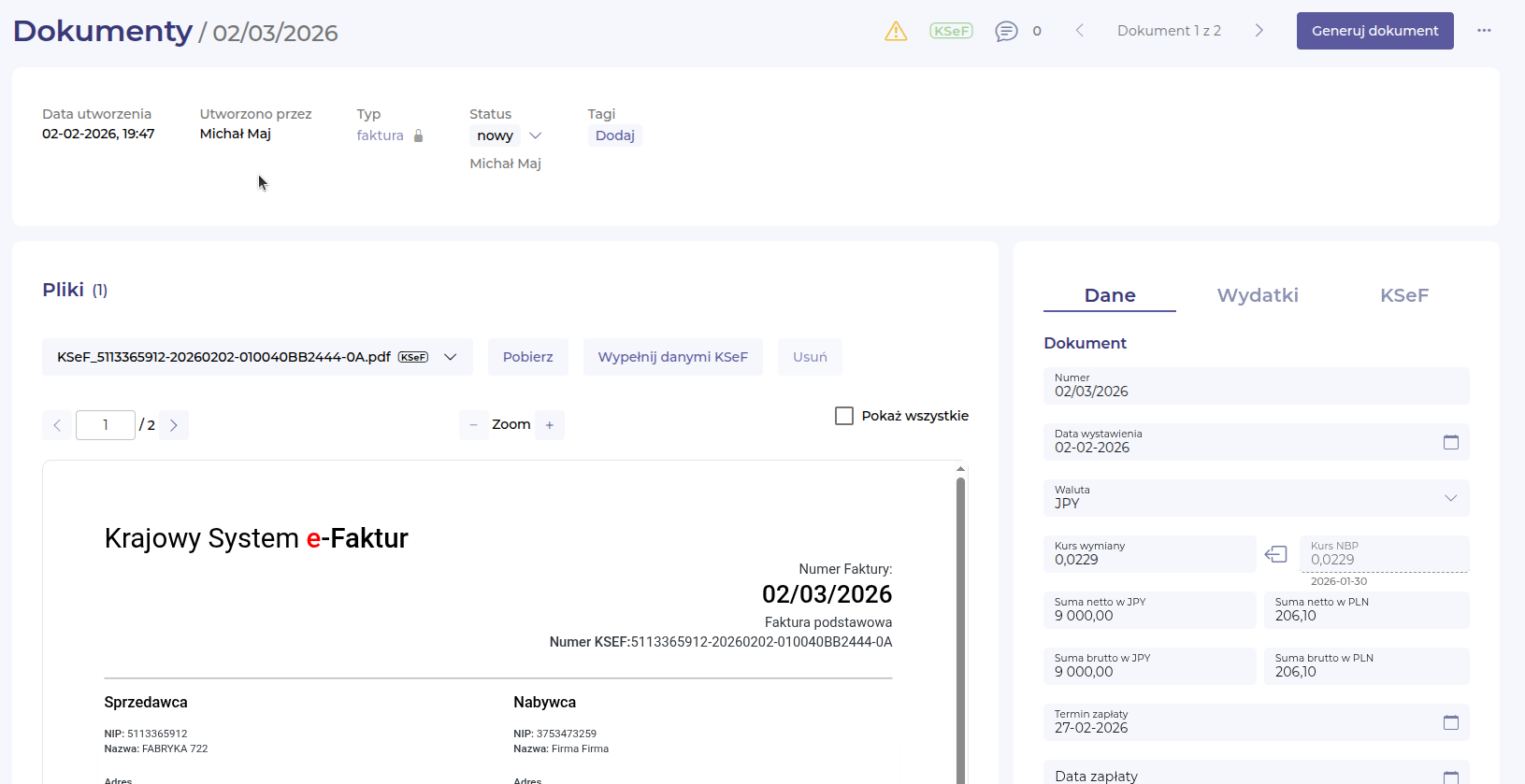The image size is (1525, 784).
Task: Click the 'Numer KSEF' line in preview
Action: [x=721, y=642]
